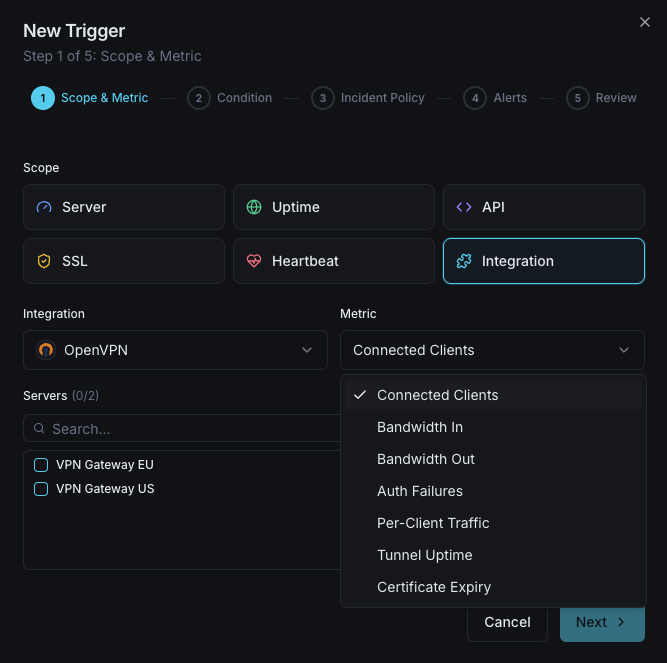Click the Integration puzzle piece icon
The width and height of the screenshot is (667, 663).
pos(464,261)
